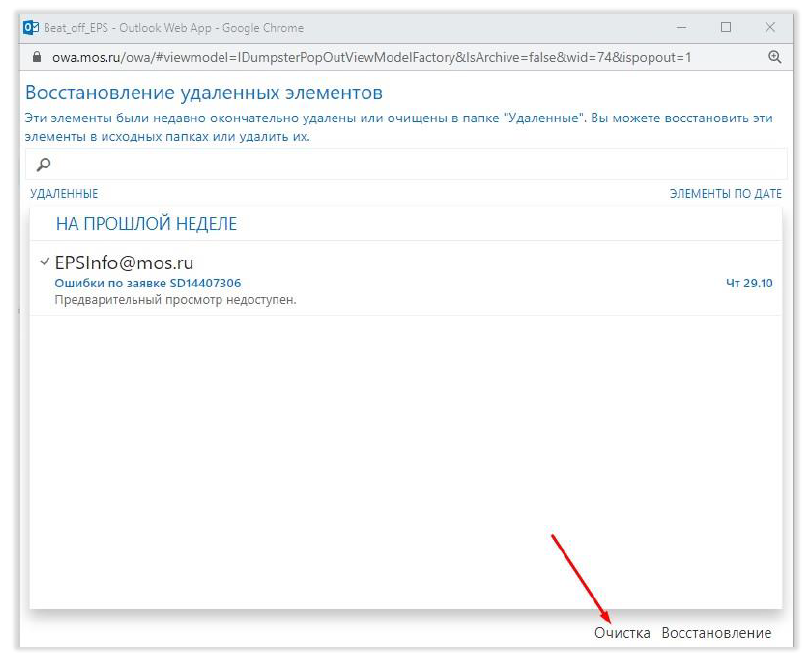Screen dimensions: 806x653
Task: Close the deleted items recovery window
Action: click(770, 27)
